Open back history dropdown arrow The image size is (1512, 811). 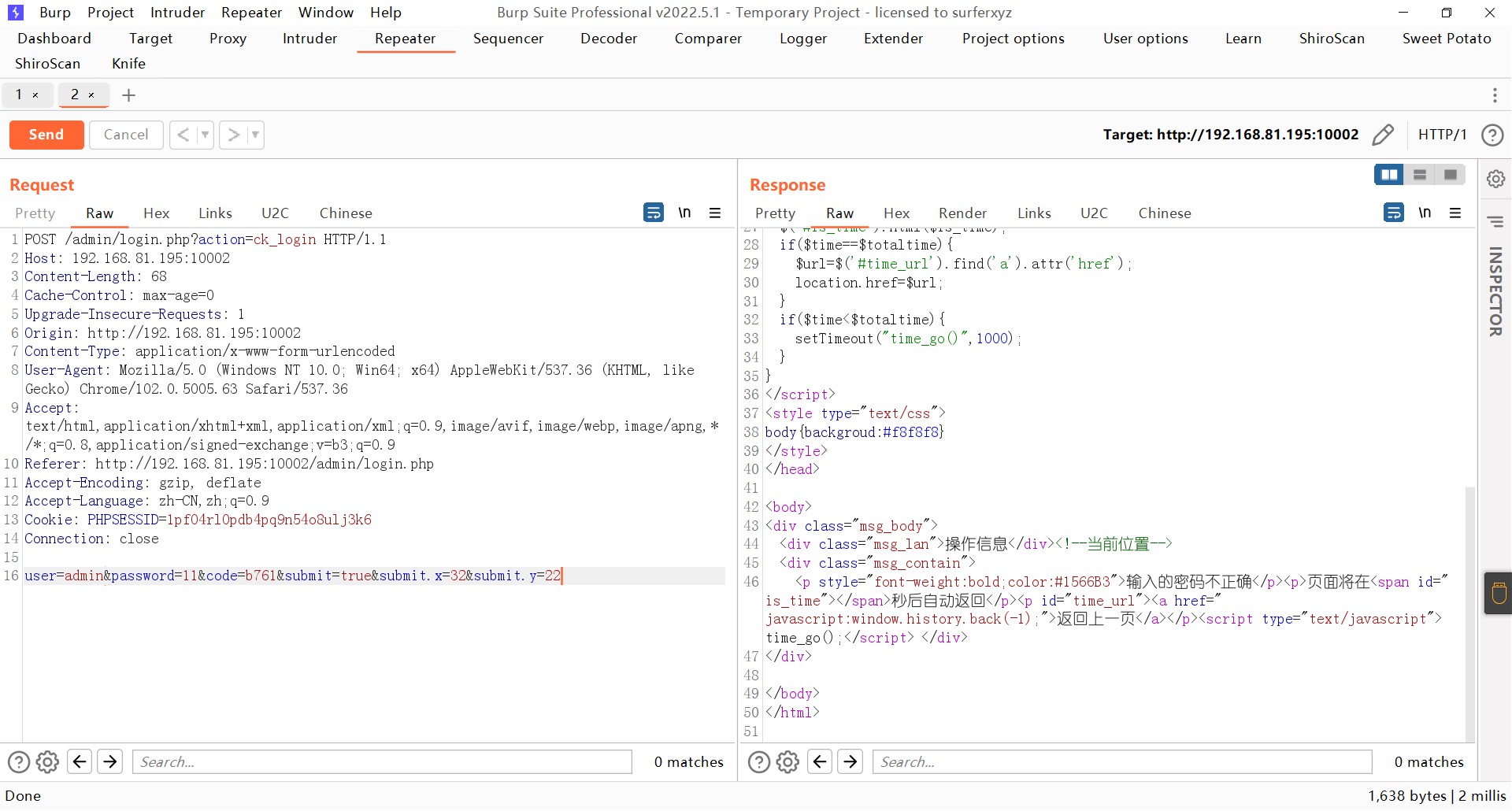click(x=205, y=135)
